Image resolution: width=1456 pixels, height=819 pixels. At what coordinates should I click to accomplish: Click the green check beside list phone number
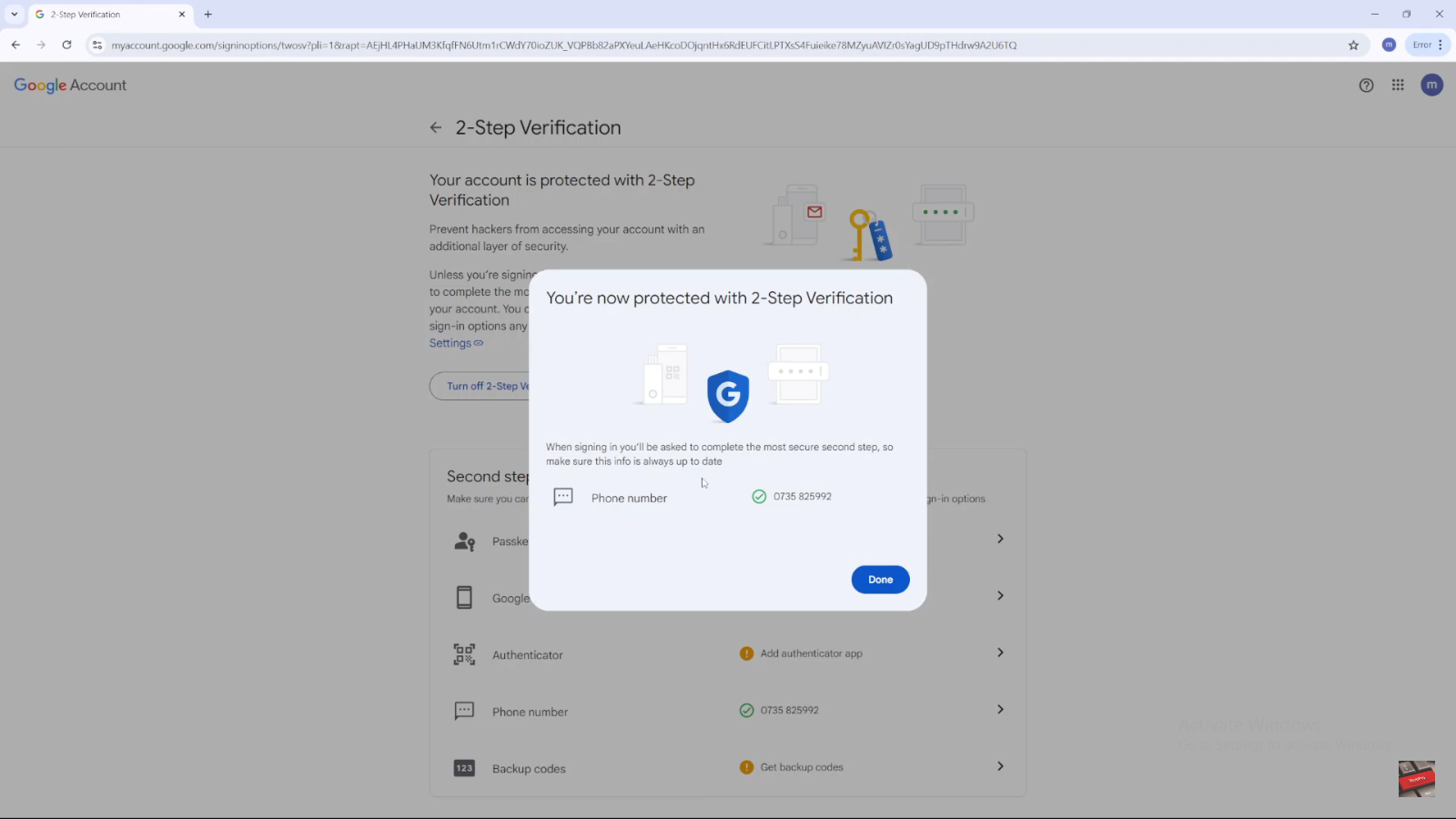point(746,710)
